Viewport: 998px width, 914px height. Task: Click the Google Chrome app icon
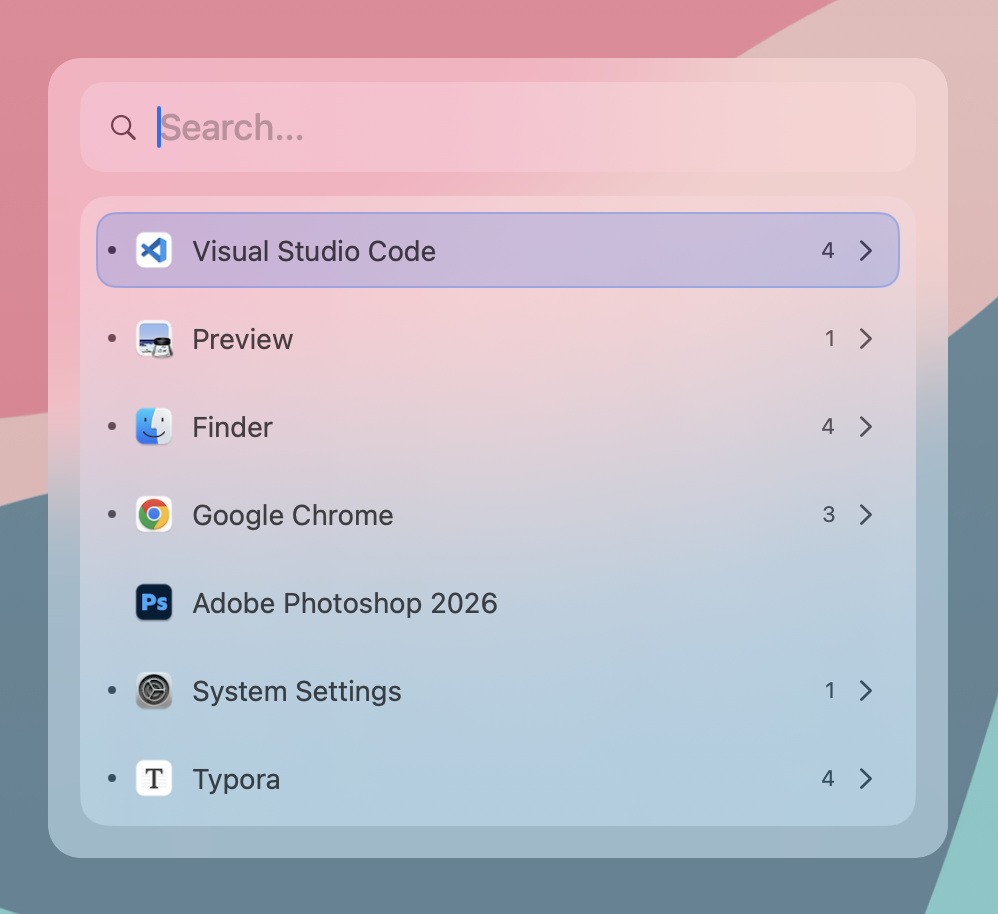pyautogui.click(x=154, y=514)
